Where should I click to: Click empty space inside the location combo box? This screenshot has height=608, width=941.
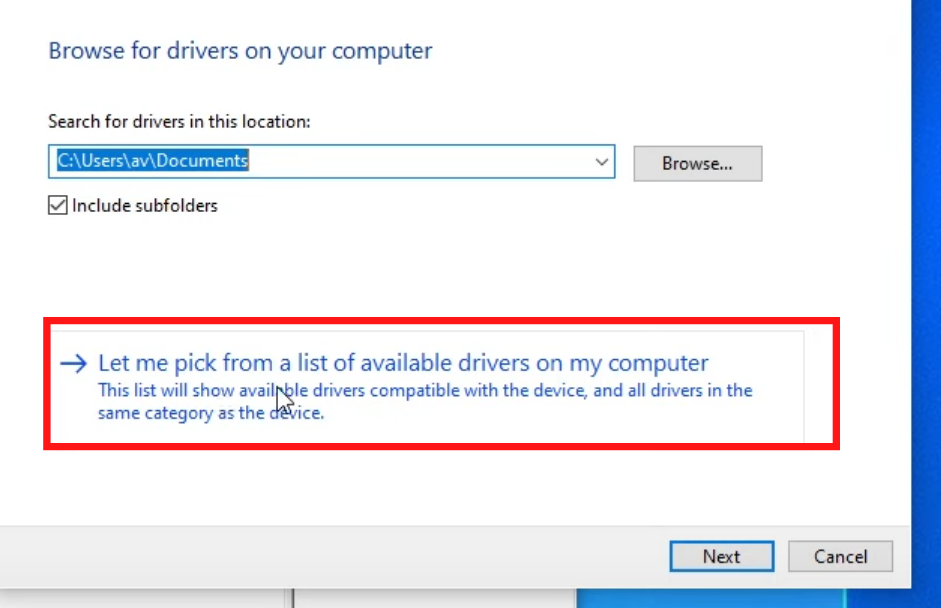click(420, 161)
